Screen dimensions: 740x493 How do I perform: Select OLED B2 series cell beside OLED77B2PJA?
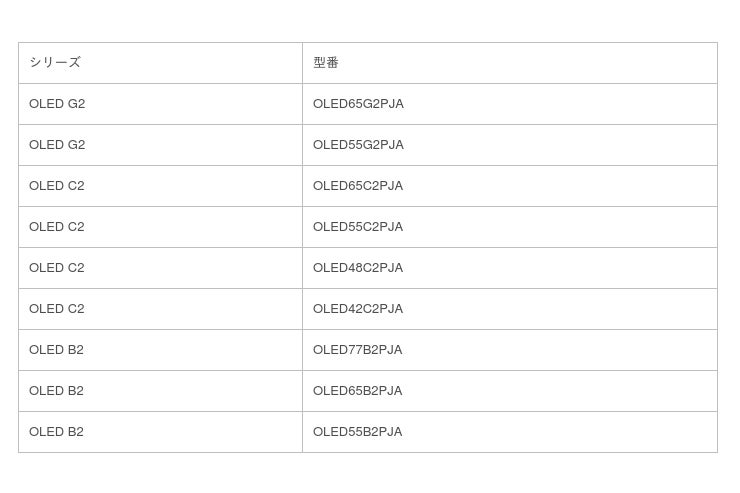pos(56,350)
